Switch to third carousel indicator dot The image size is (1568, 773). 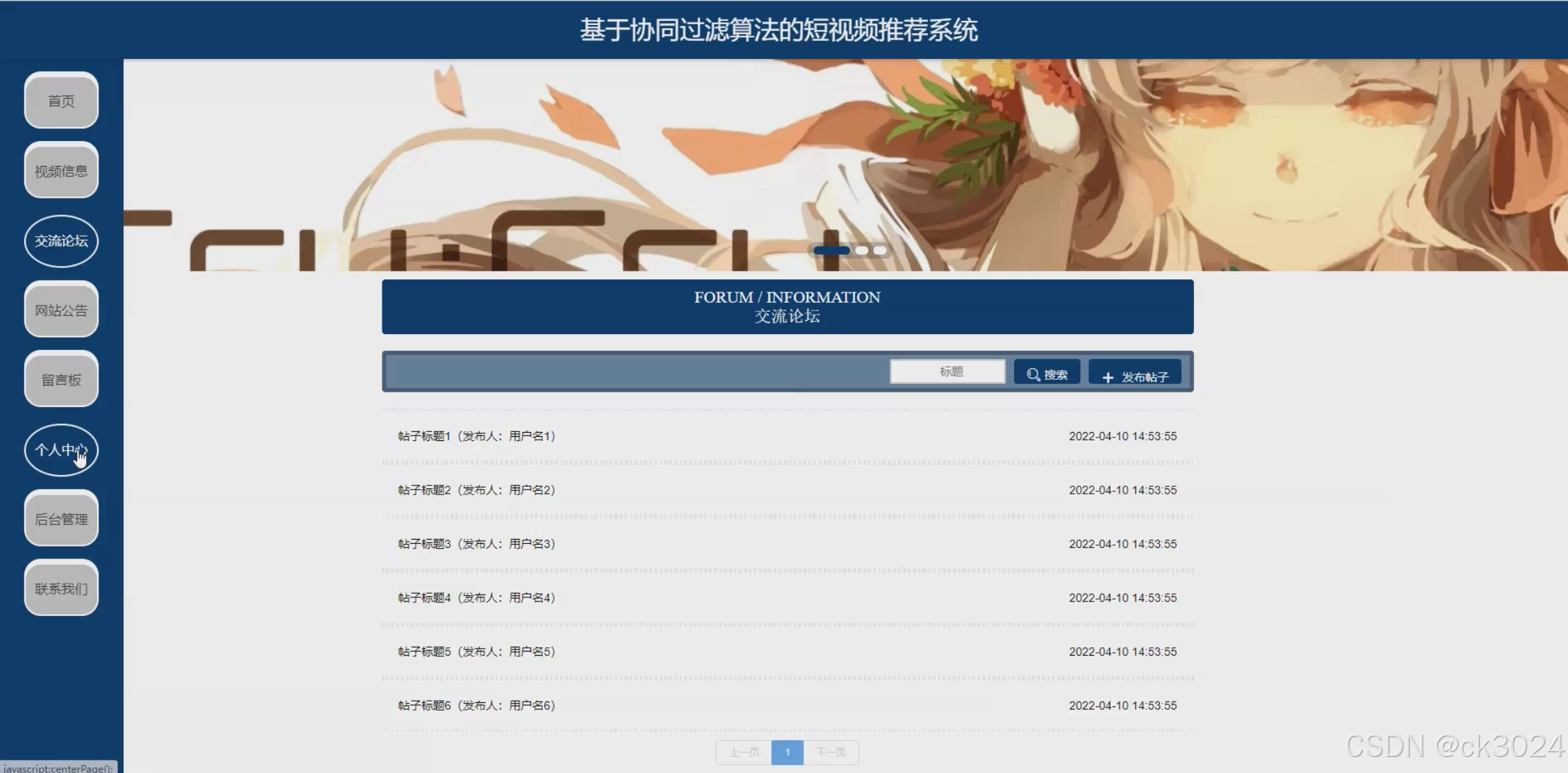(880, 251)
